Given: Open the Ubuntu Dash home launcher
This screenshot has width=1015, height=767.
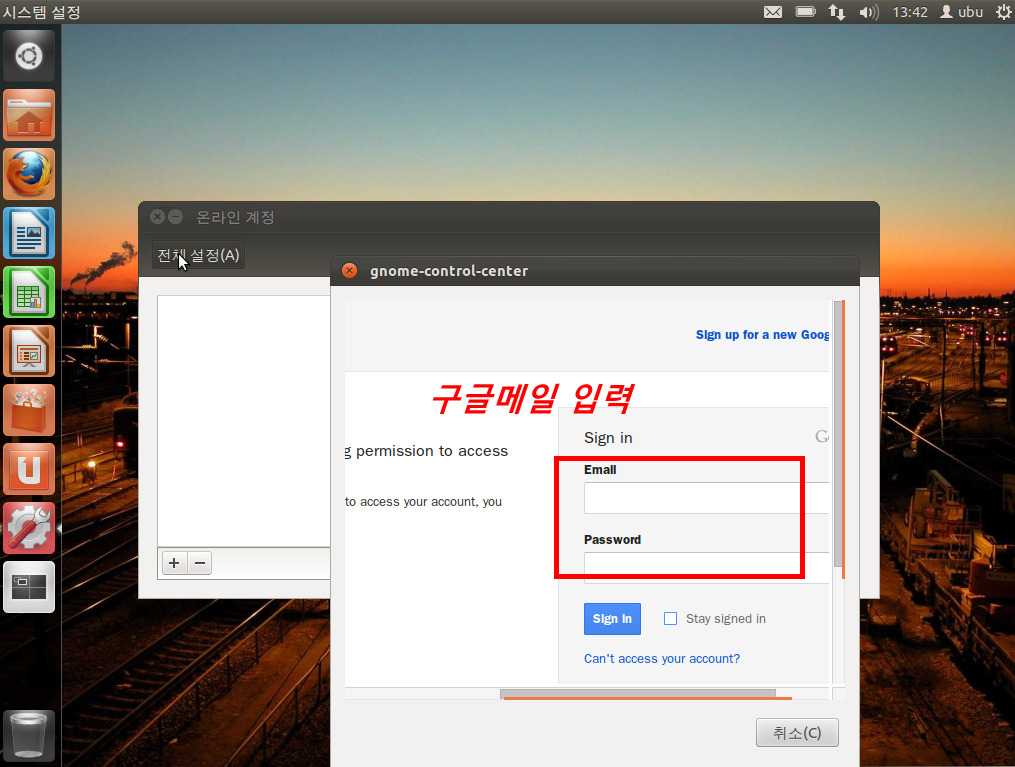Looking at the screenshot, I should (x=29, y=56).
